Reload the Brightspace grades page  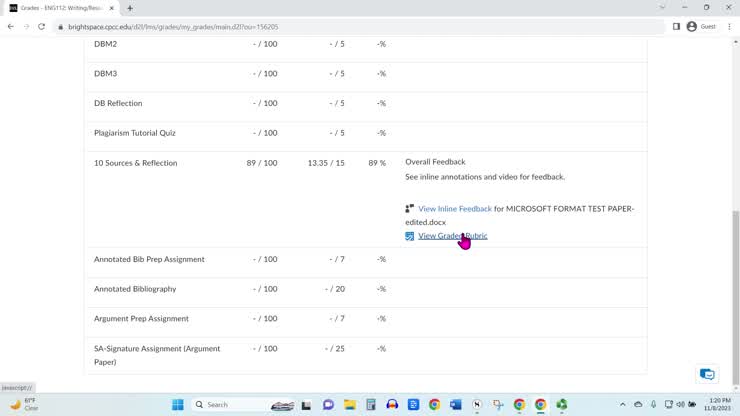pos(41,27)
